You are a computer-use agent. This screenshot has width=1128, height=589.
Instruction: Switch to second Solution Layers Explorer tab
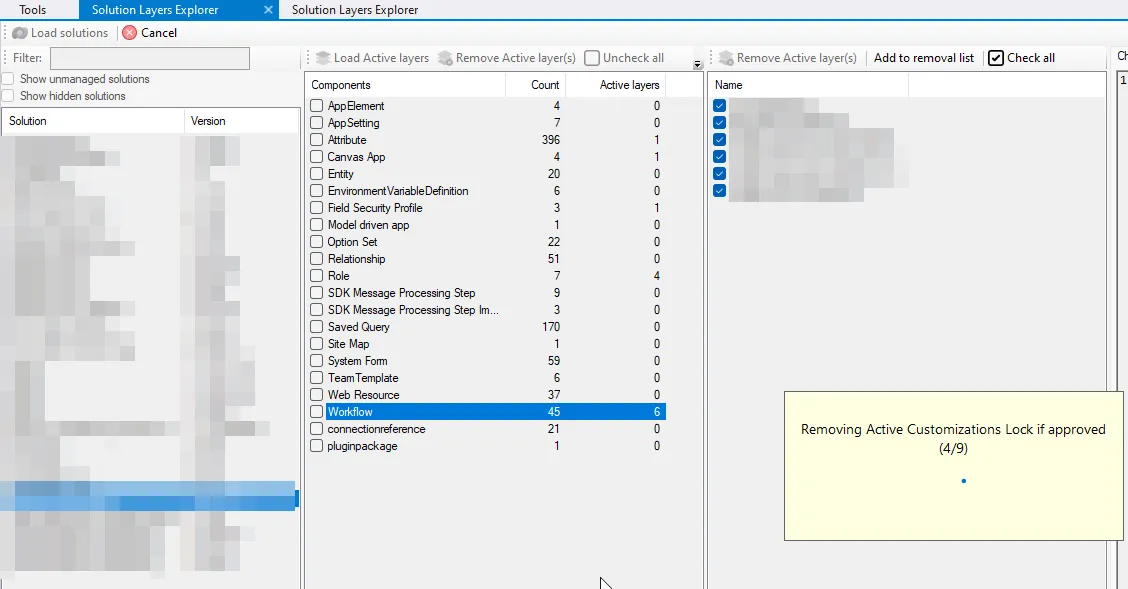(355, 10)
